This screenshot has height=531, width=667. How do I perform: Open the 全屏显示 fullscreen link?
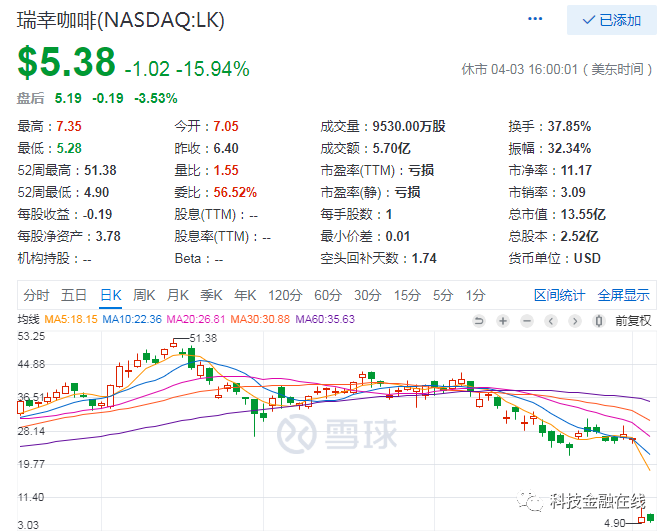(x=623, y=295)
